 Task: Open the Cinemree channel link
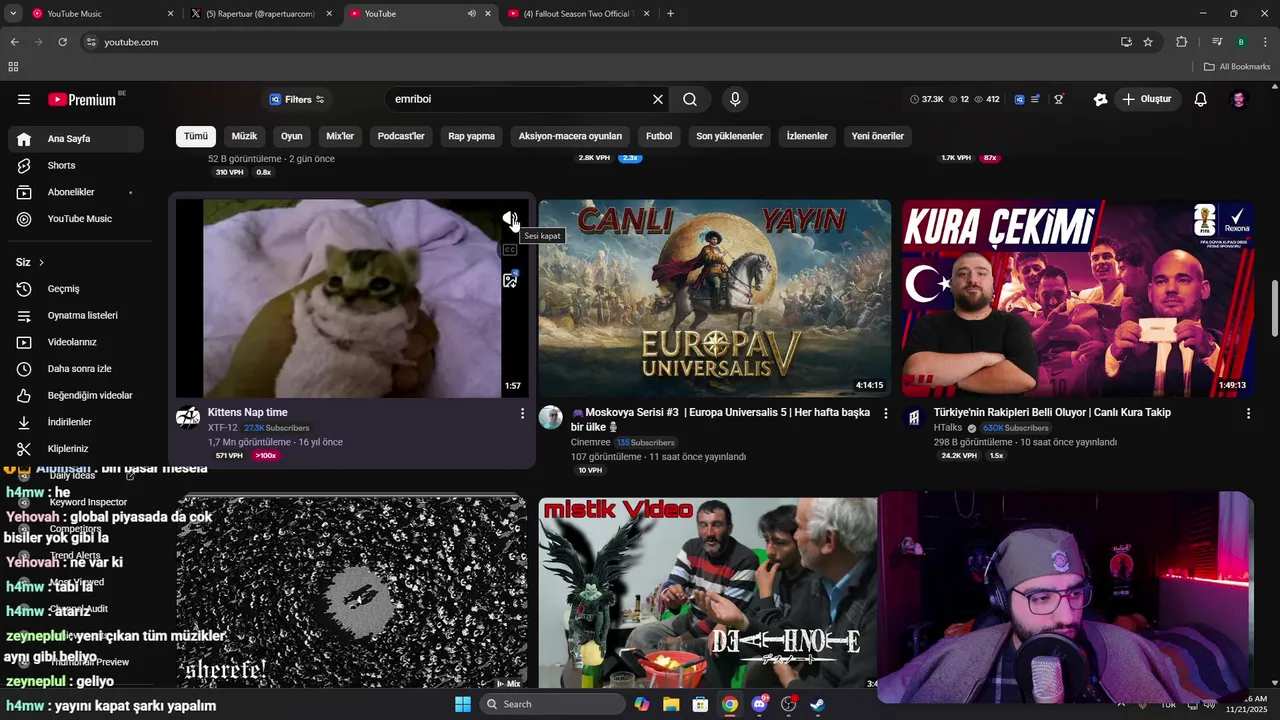point(590,442)
